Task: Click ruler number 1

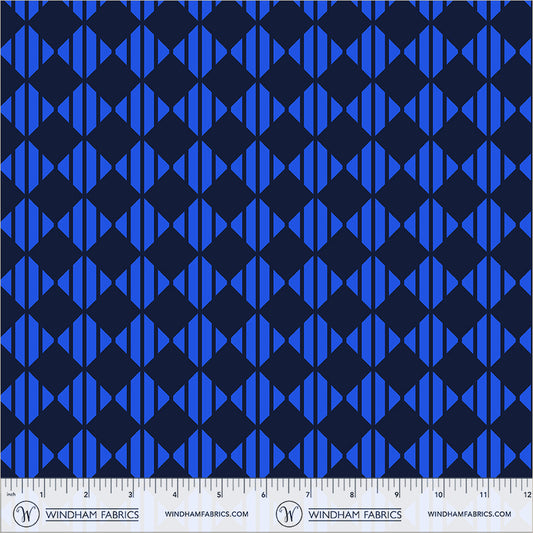Action: tap(41, 494)
